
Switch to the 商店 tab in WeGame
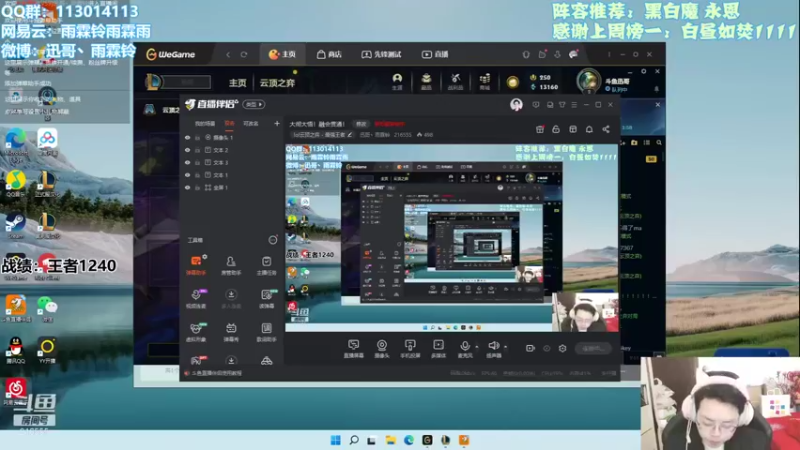click(x=329, y=54)
